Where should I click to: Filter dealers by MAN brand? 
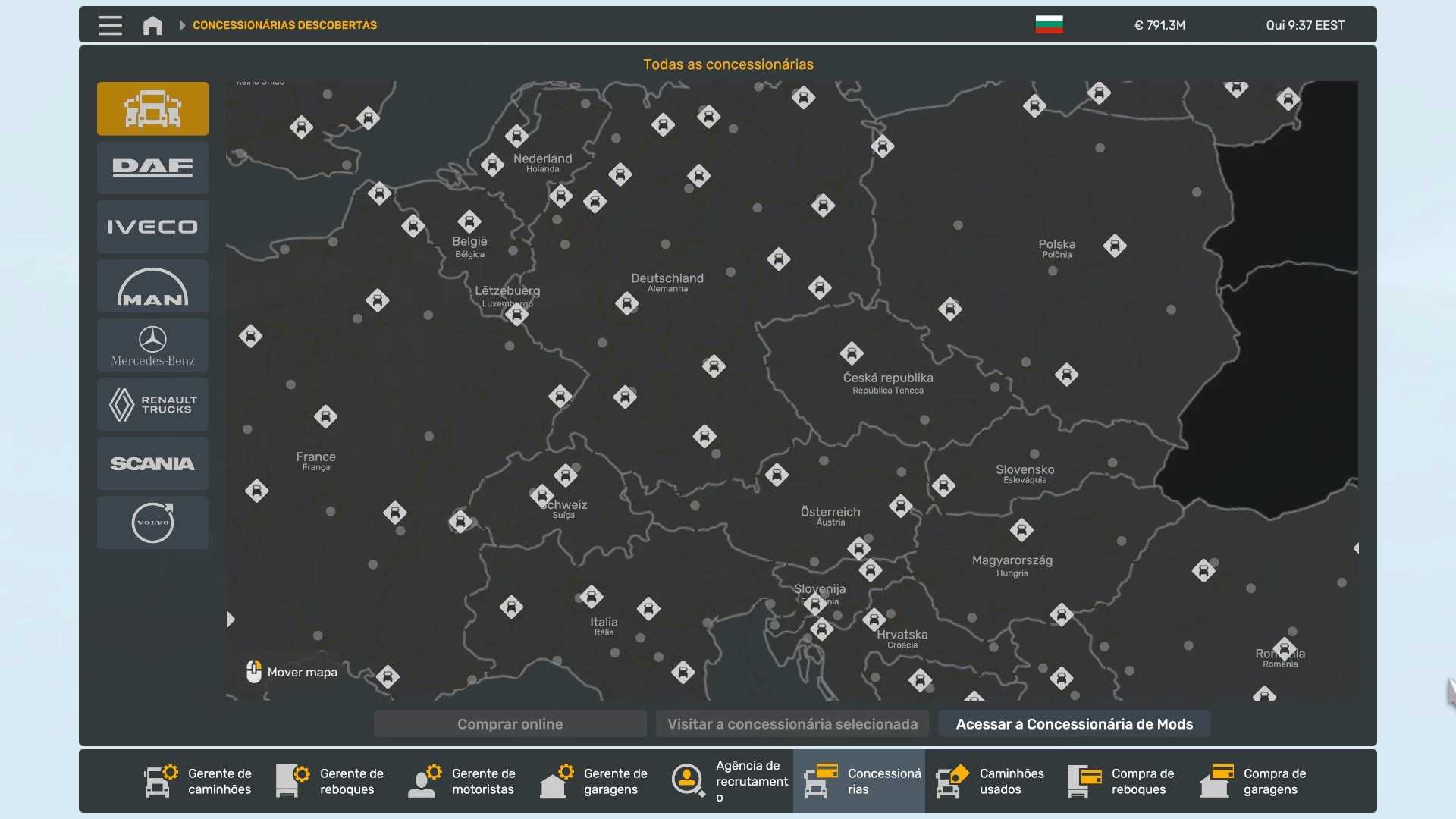[x=152, y=286]
